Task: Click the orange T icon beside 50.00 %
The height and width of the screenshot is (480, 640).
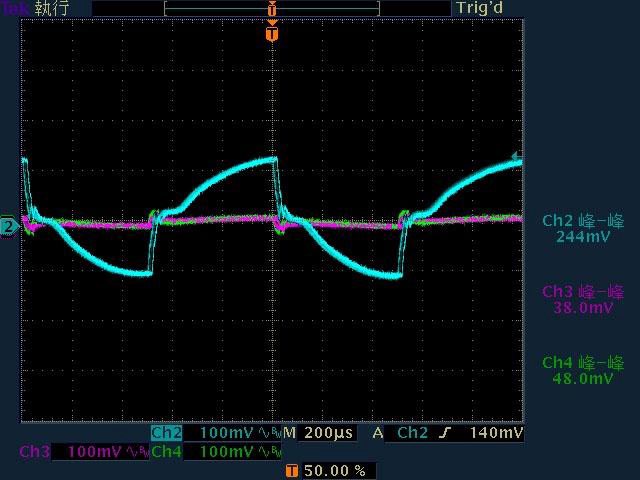Action: tap(292, 470)
